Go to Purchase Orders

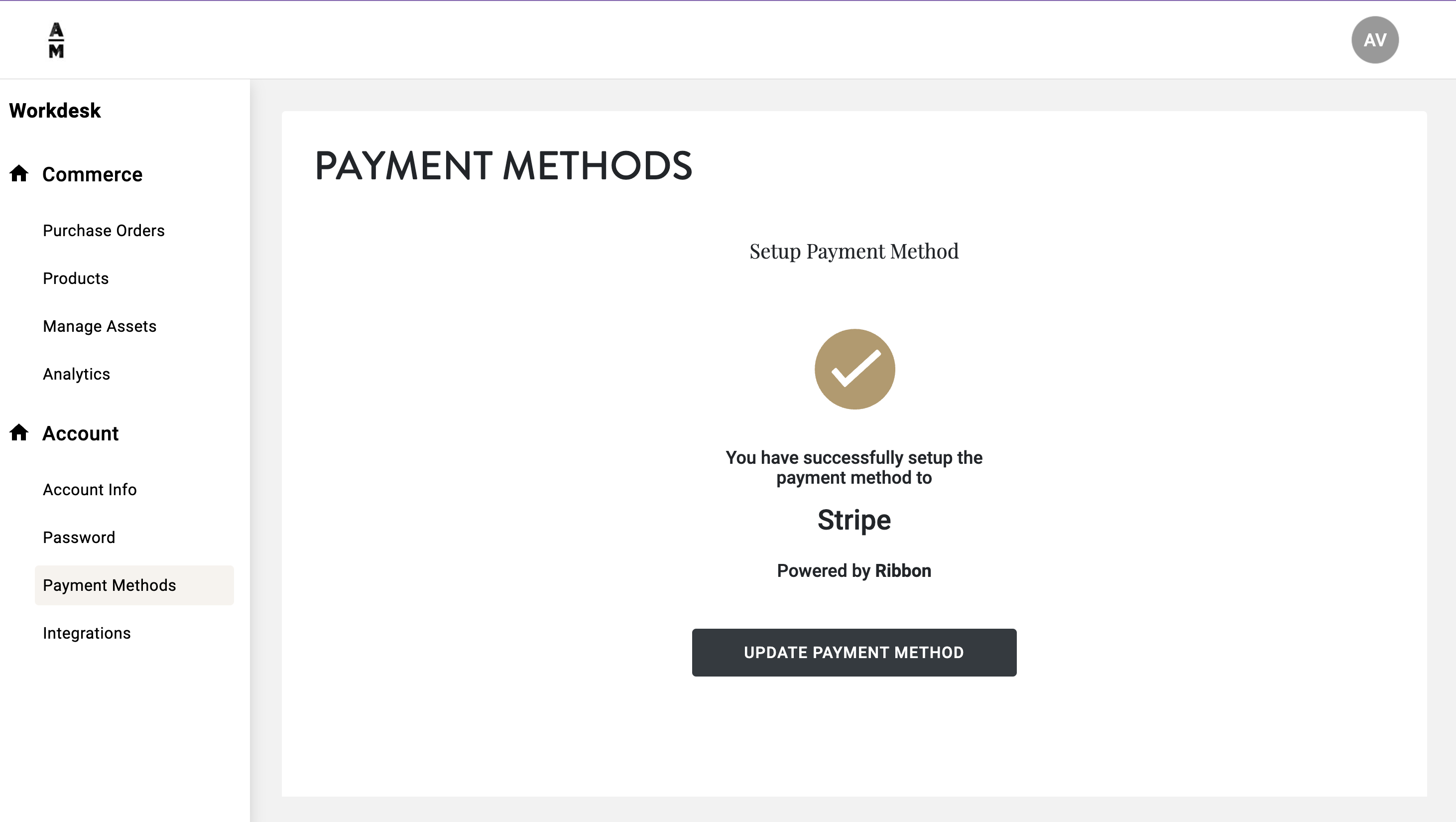(x=104, y=231)
